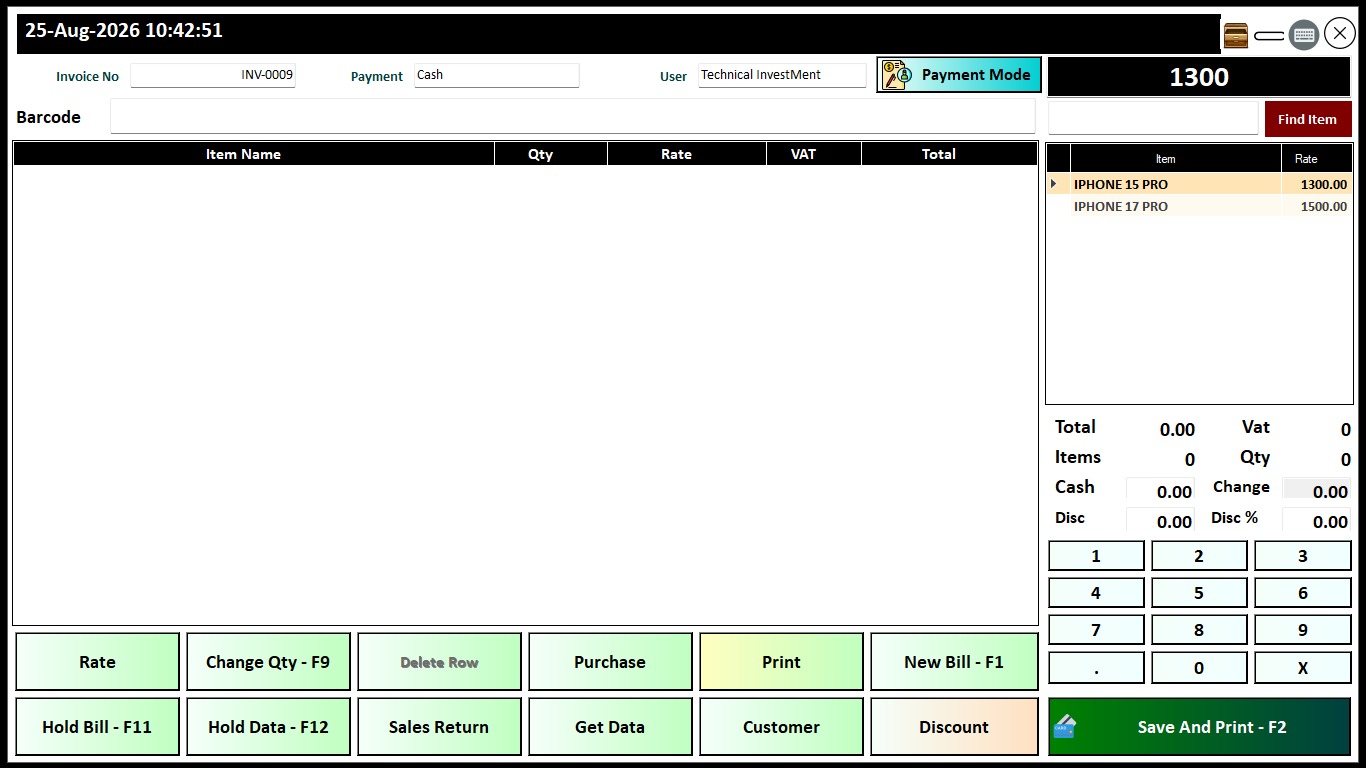Screen dimensions: 1366x768
Task: Tap keypad digit 3
Action: 1303,556
